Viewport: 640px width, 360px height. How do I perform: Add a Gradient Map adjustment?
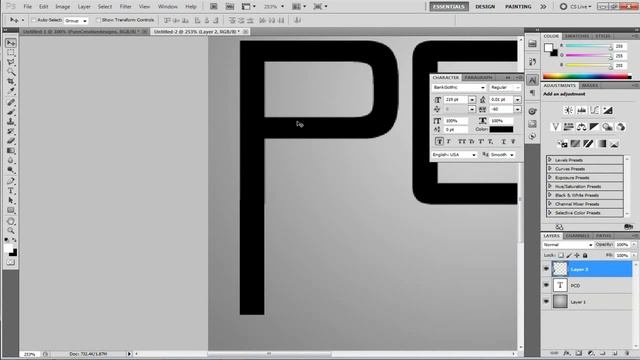pos(602,144)
